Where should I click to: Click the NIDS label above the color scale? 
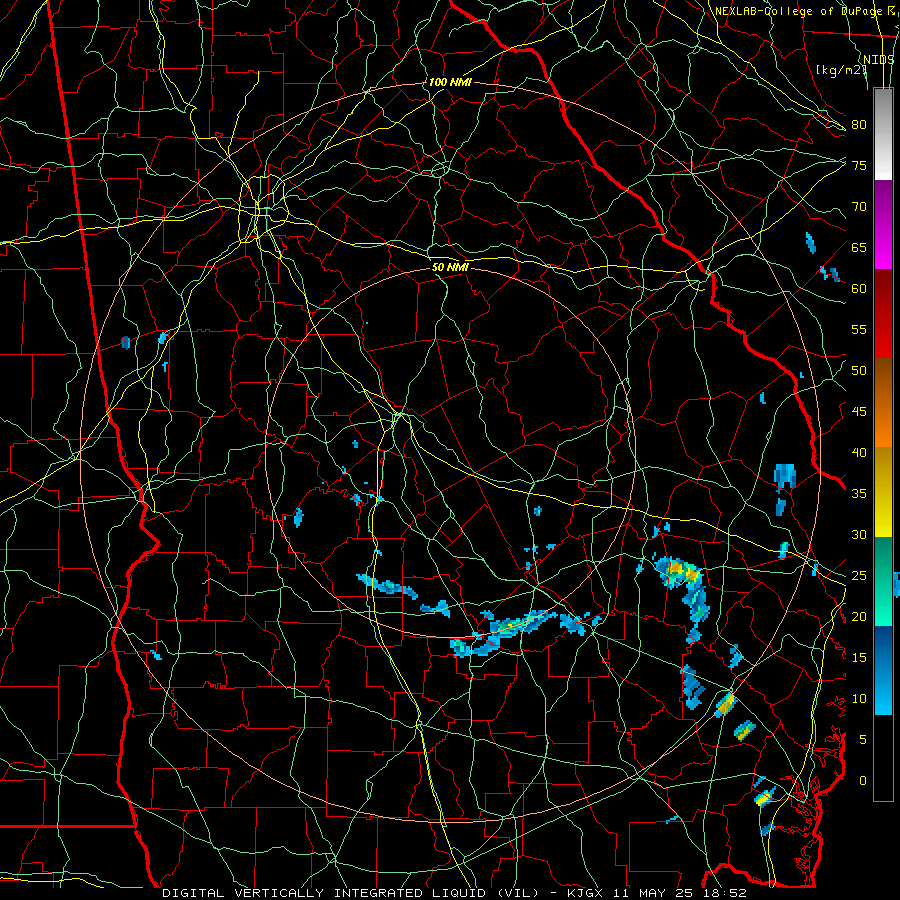pos(879,60)
